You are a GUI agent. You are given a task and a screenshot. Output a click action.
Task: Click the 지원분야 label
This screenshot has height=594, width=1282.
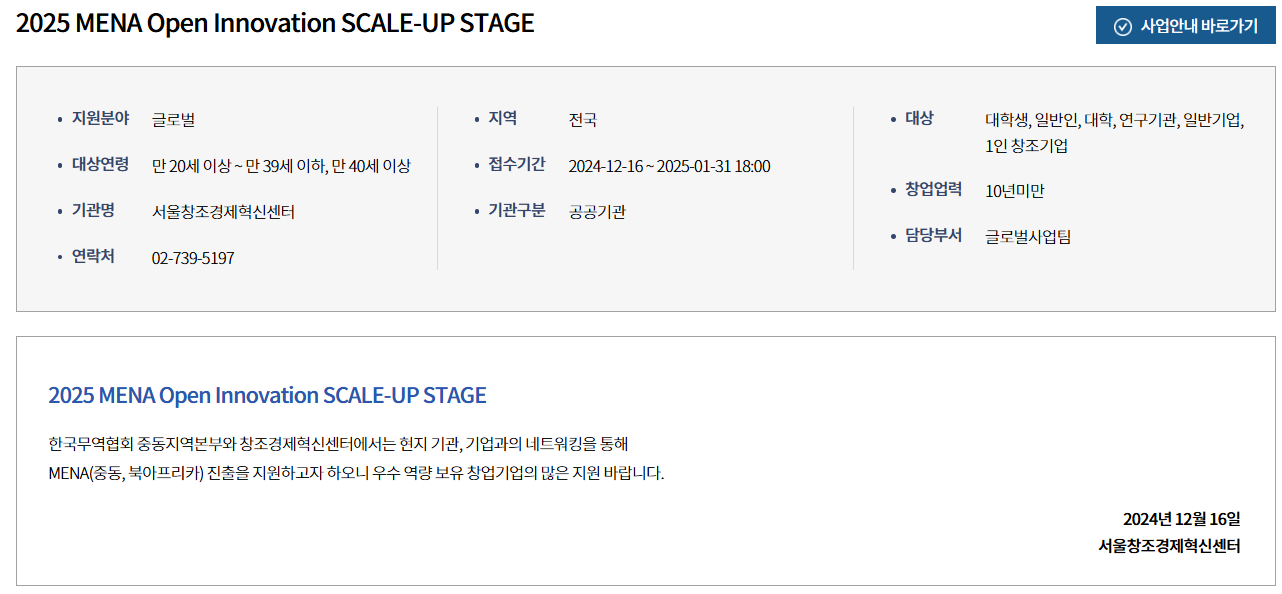pyautogui.click(x=100, y=118)
